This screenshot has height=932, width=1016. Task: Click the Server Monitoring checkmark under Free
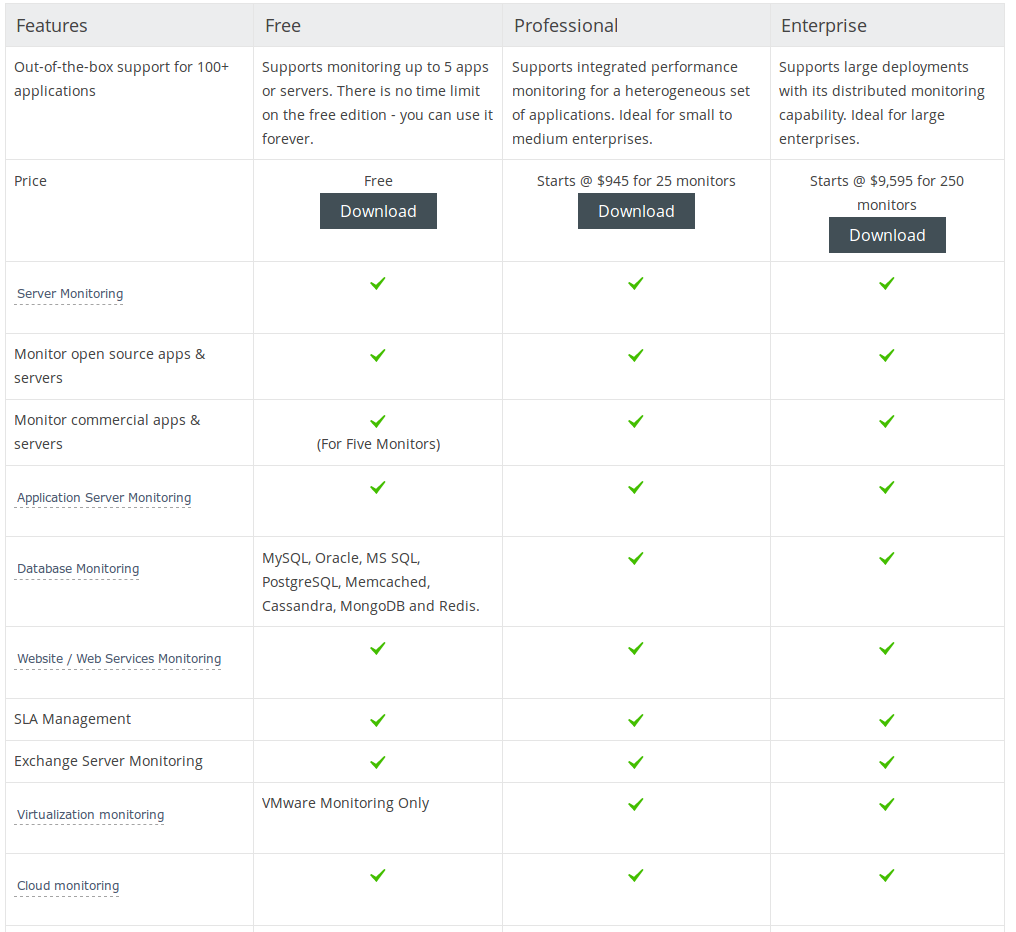(x=377, y=283)
